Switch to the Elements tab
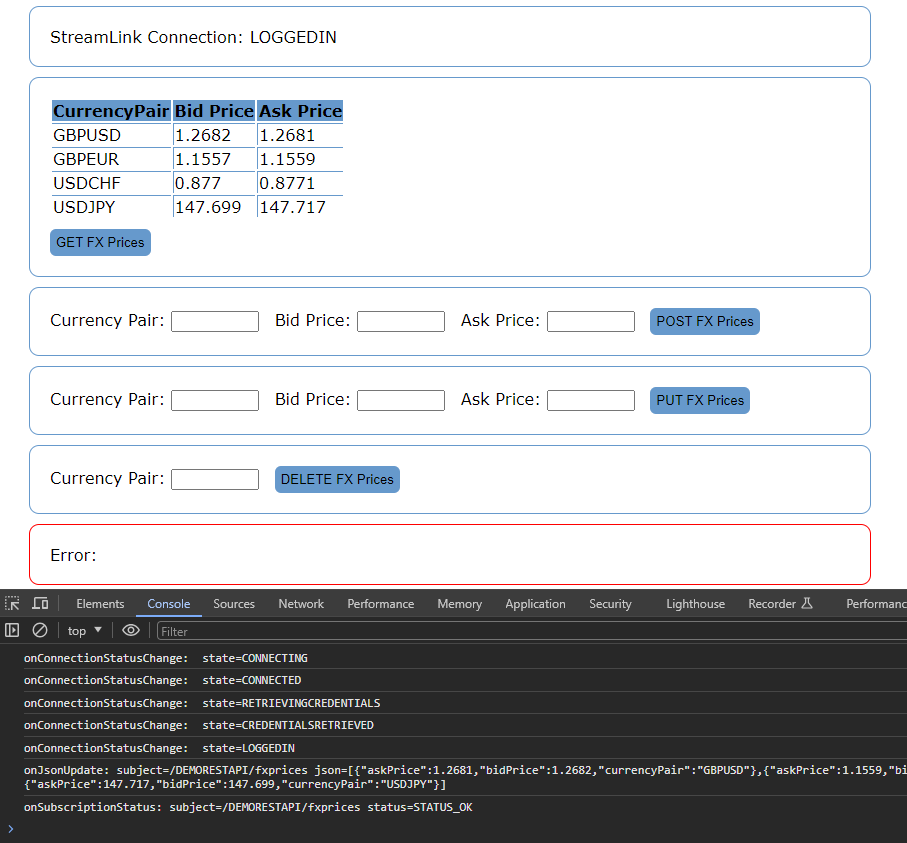This screenshot has width=907, height=843. 100,603
